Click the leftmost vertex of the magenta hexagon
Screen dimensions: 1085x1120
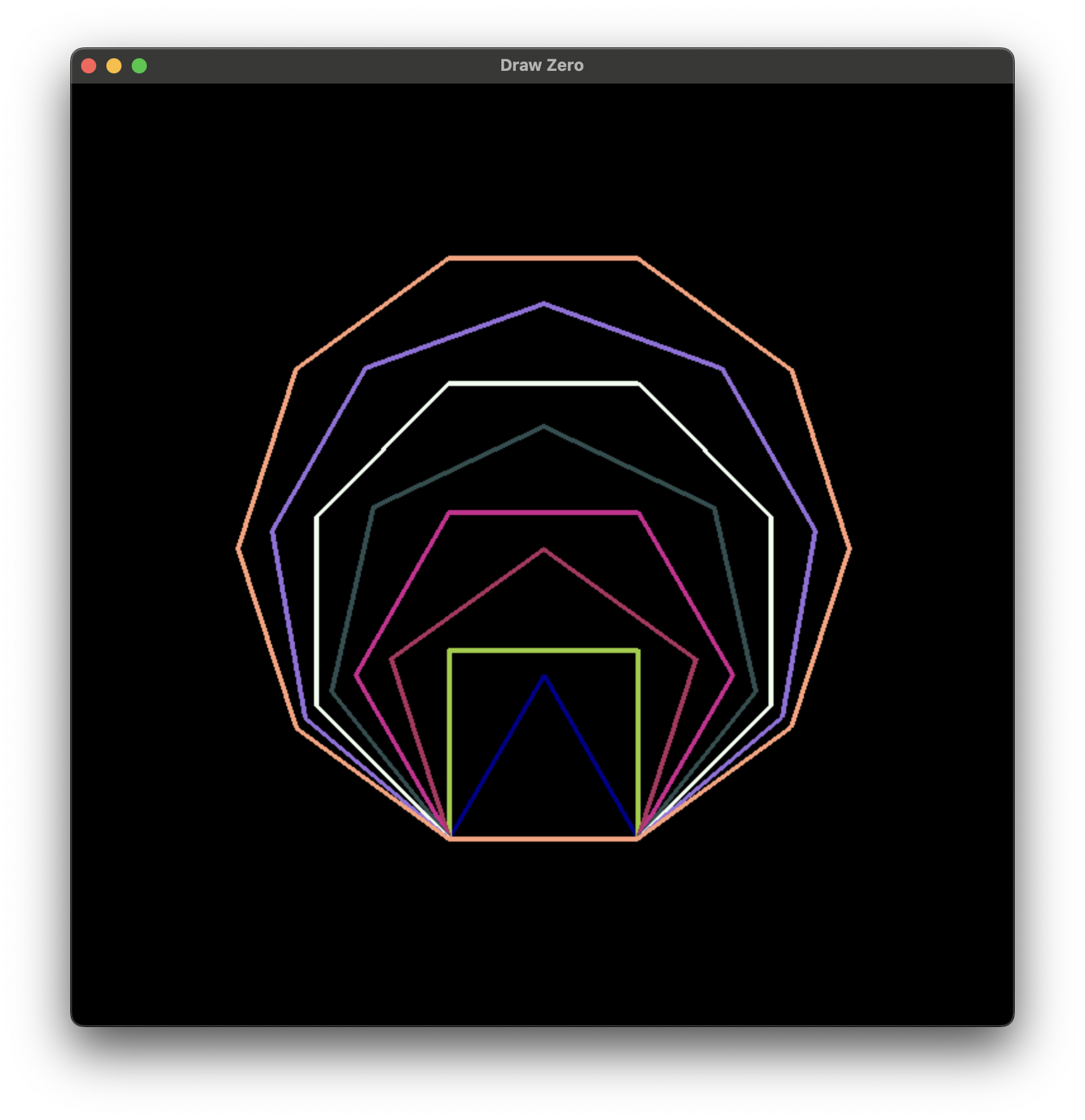point(356,676)
